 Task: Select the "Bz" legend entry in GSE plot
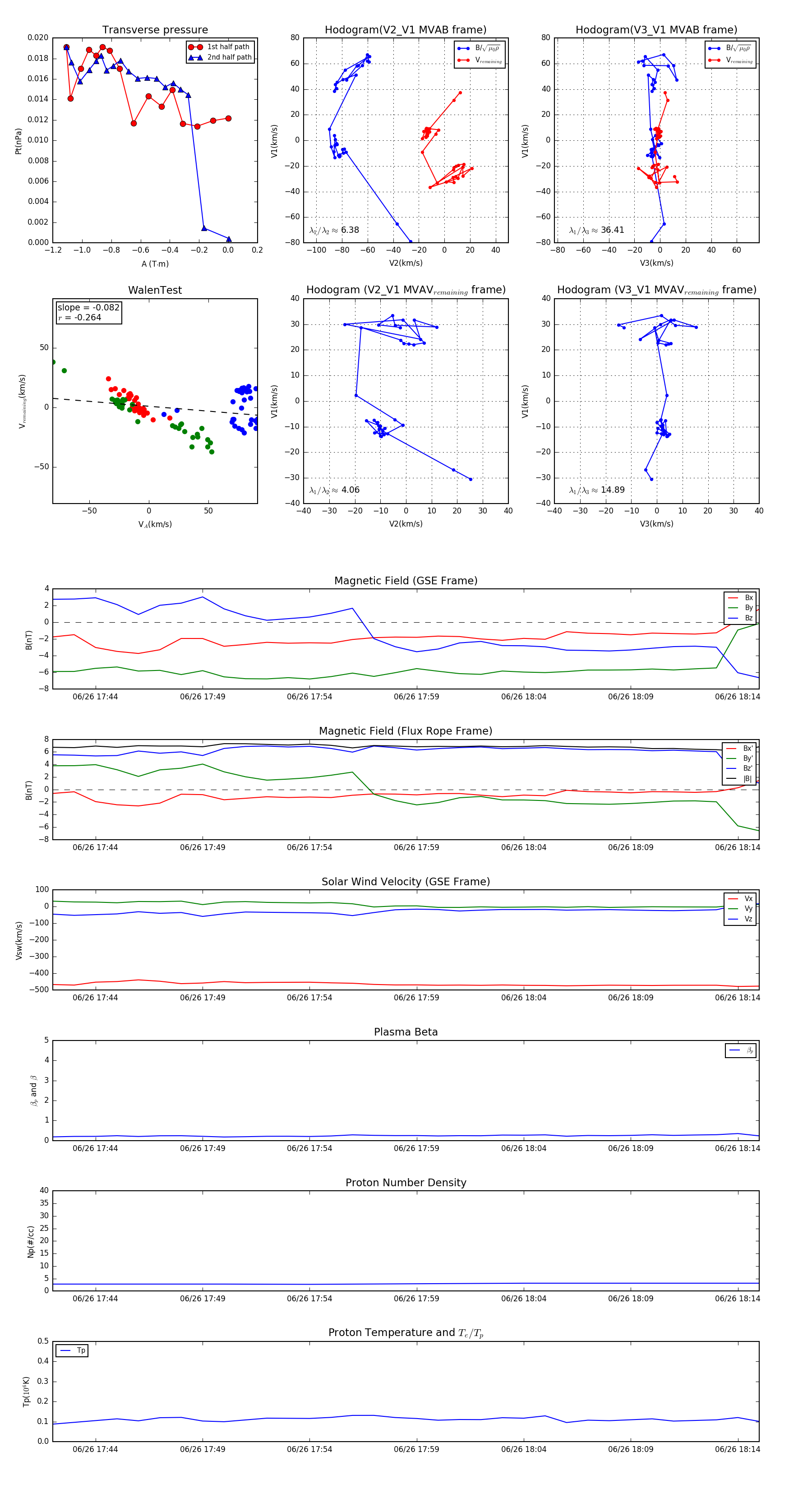[x=740, y=618]
